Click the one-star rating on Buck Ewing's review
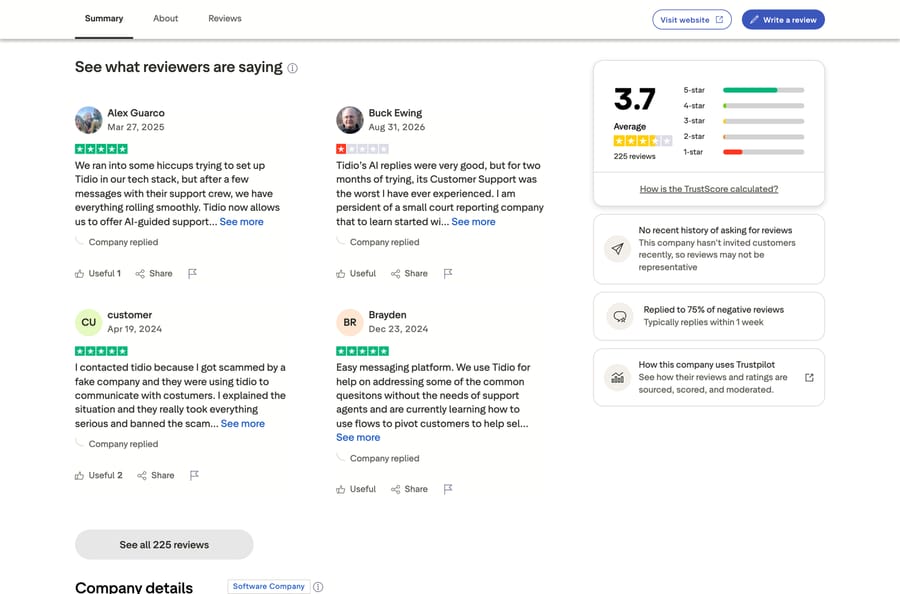Image resolution: width=900 pixels, height=594 pixels. pyautogui.click(x=362, y=149)
